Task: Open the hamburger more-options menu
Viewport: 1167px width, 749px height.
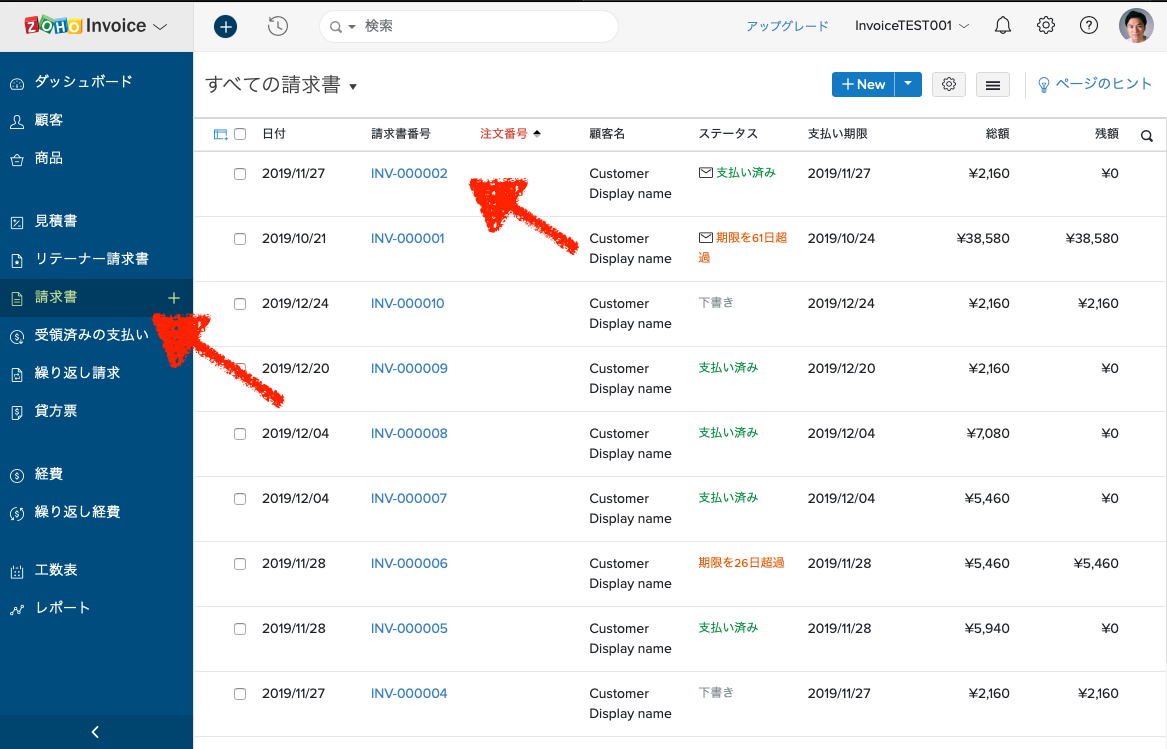Action: (993, 85)
